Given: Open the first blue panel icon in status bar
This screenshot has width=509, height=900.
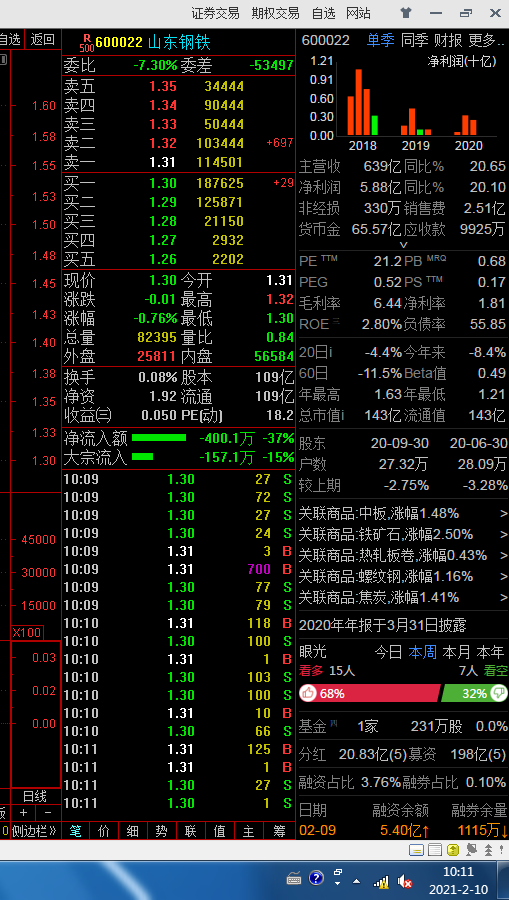Looking at the screenshot, I should (x=416, y=850).
